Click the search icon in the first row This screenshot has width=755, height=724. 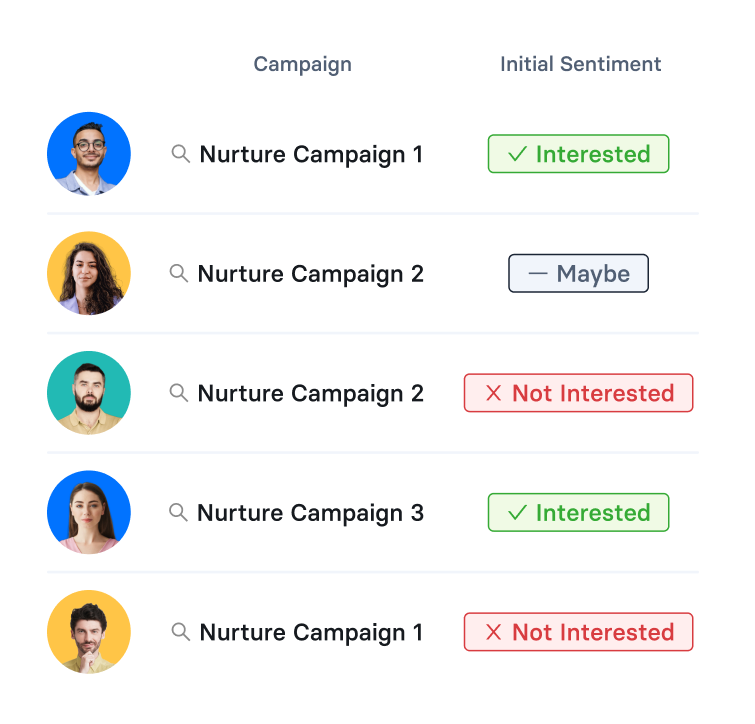tap(181, 154)
